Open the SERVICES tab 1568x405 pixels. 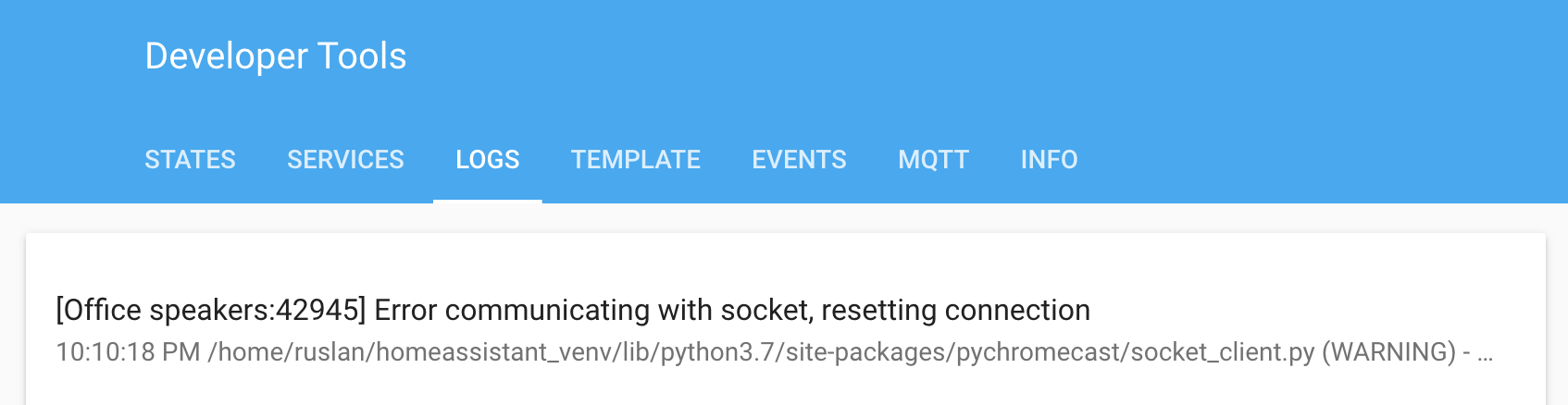pyautogui.click(x=345, y=160)
